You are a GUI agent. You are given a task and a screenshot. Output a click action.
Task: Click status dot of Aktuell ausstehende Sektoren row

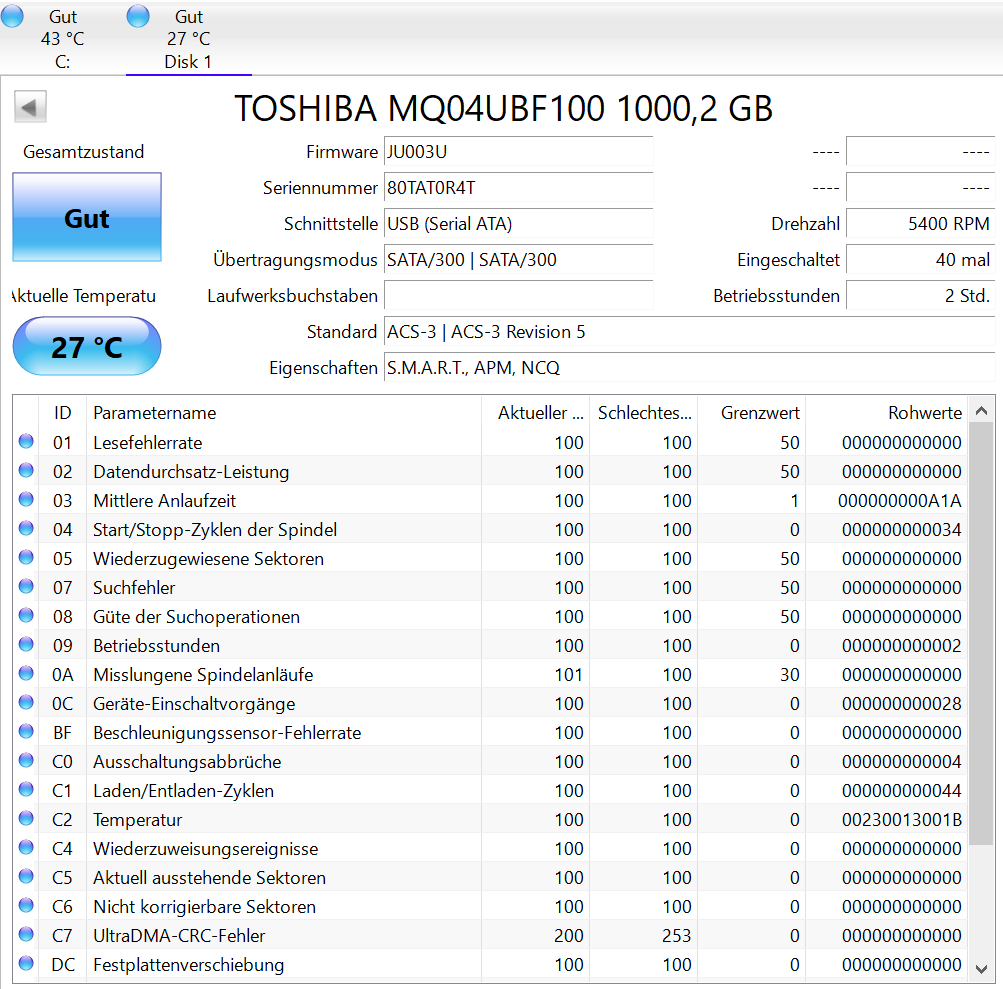(x=26, y=876)
